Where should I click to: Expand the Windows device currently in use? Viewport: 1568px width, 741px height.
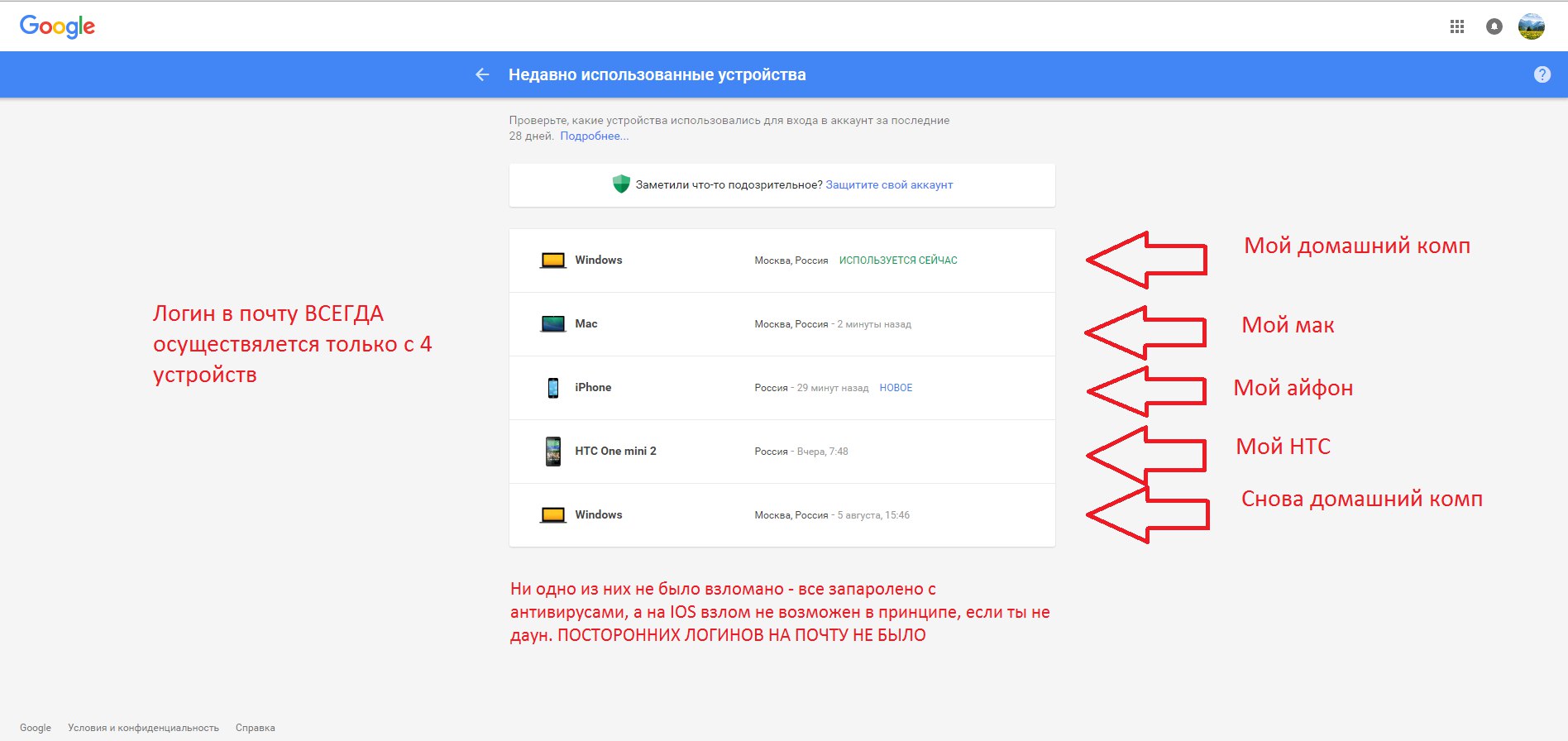782,261
